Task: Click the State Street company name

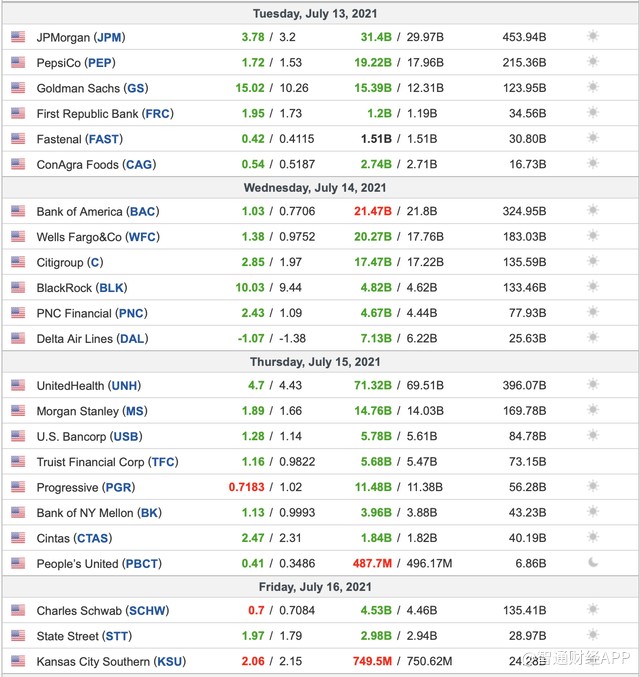Action: (x=67, y=636)
